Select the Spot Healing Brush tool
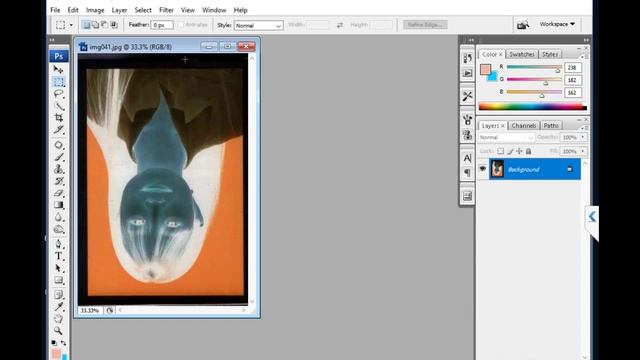Image resolution: width=640 pixels, height=360 pixels. [58, 145]
